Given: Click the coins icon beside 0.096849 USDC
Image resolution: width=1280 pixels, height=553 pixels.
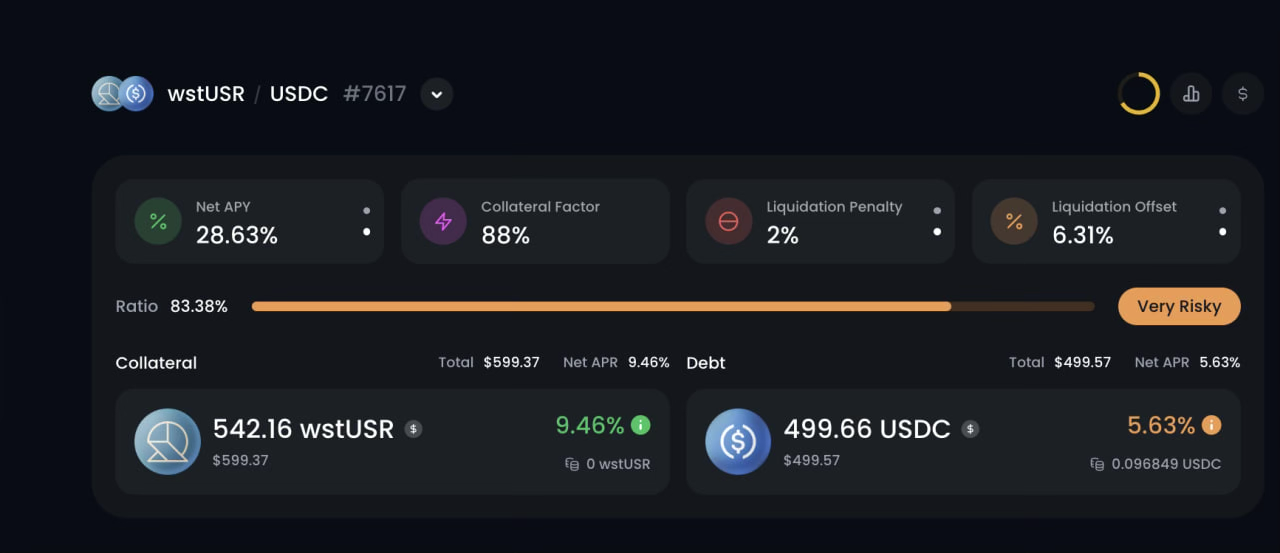Looking at the screenshot, I should click(1097, 464).
